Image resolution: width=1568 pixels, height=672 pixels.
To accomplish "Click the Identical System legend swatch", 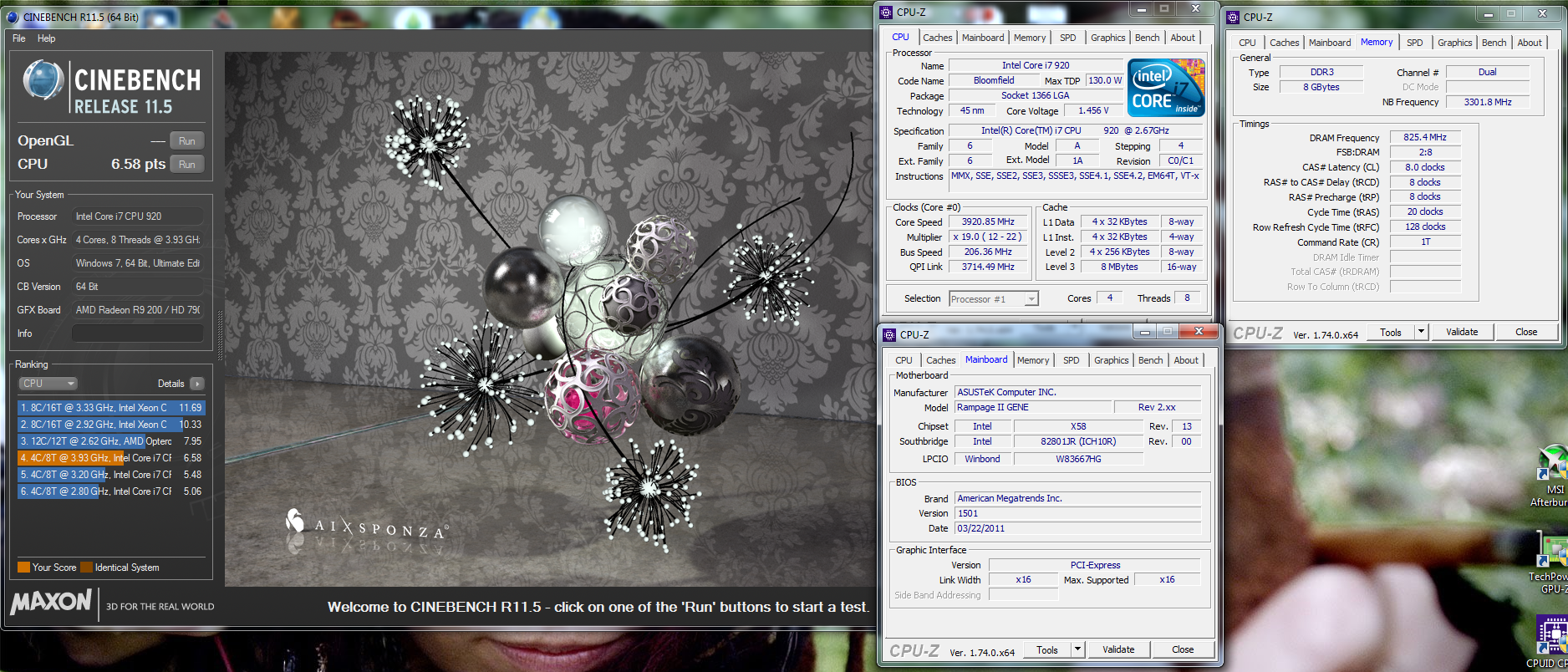I will click(x=86, y=568).
